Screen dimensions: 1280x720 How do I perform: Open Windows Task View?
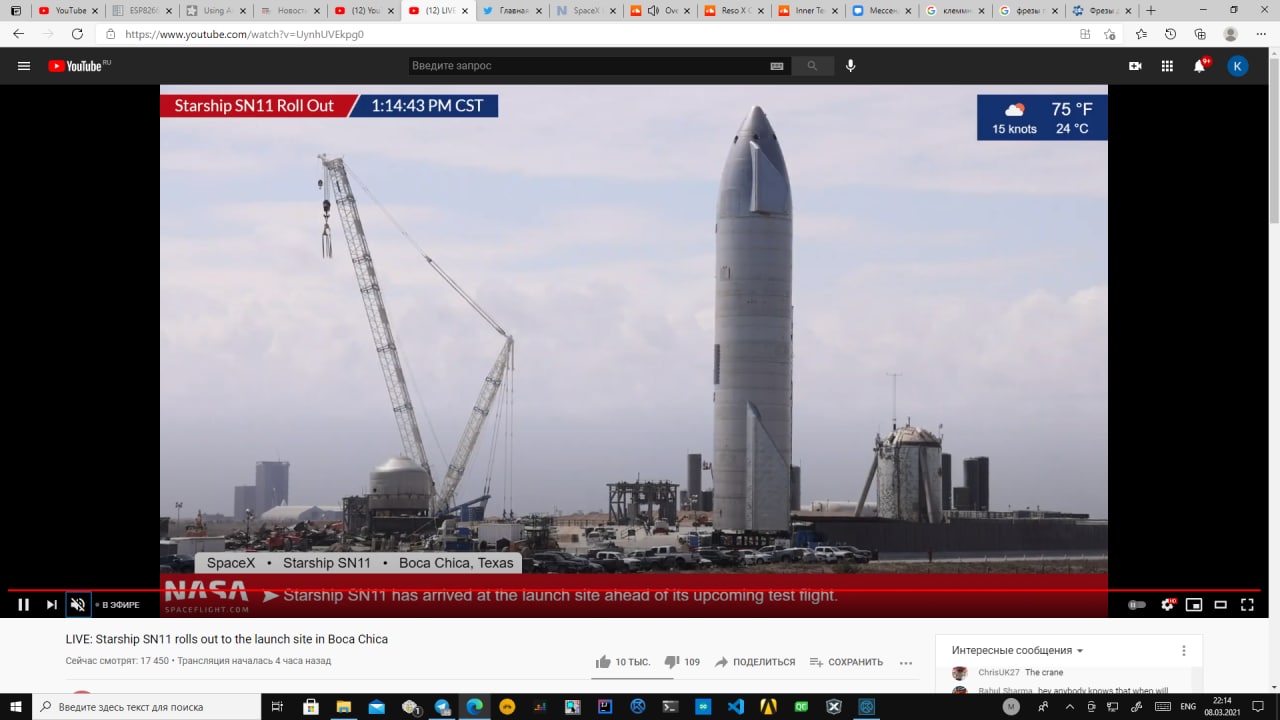[x=278, y=706]
